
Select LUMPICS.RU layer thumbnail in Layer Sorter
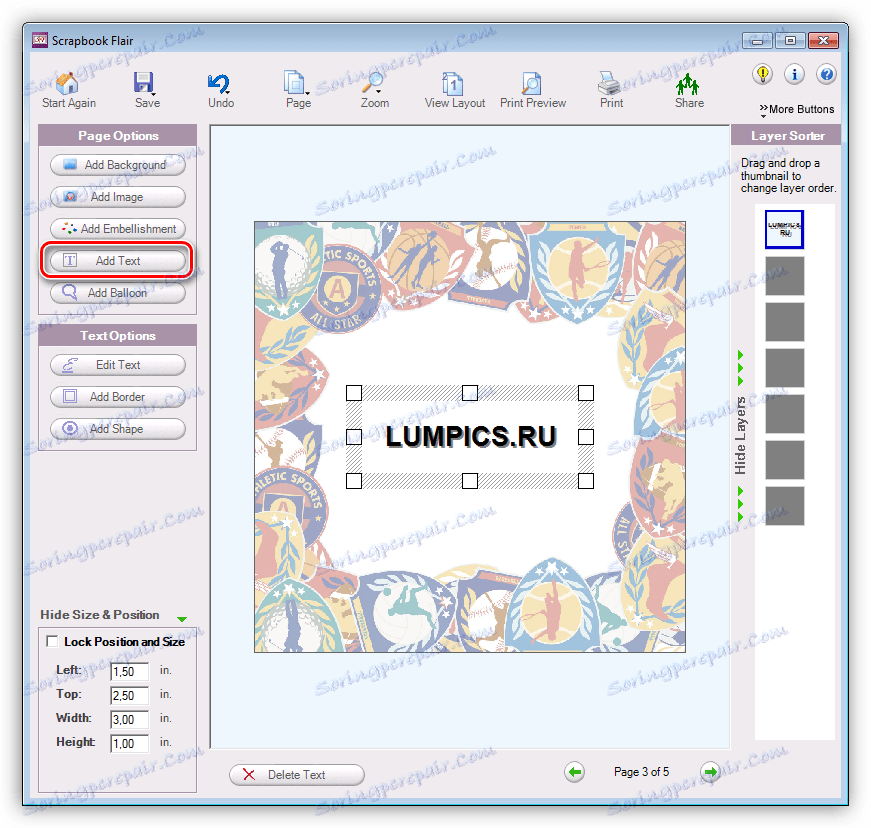pyautogui.click(x=784, y=229)
